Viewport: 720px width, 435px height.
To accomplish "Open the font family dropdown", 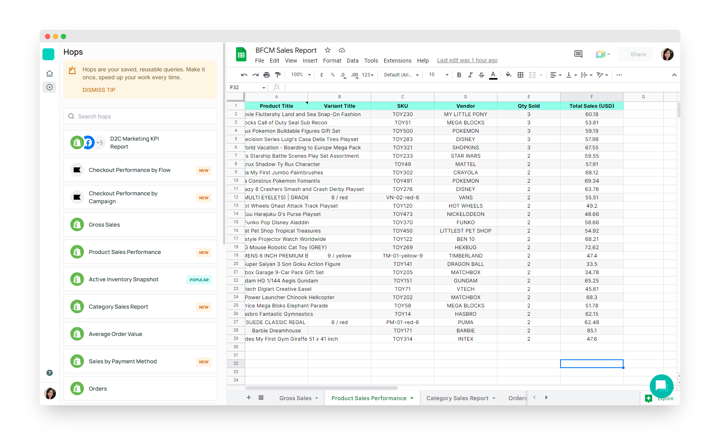I will [401, 75].
